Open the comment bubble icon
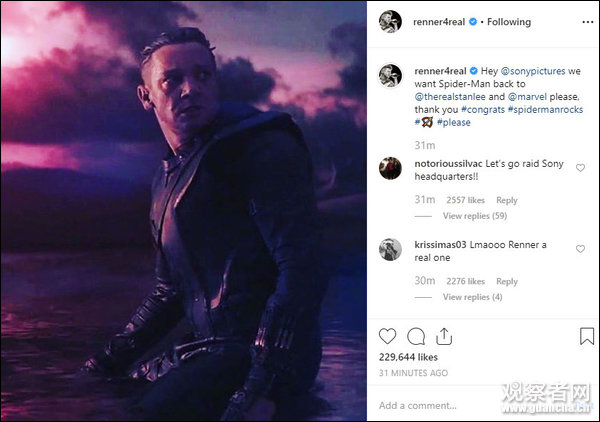This screenshot has width=600, height=422. 416,336
